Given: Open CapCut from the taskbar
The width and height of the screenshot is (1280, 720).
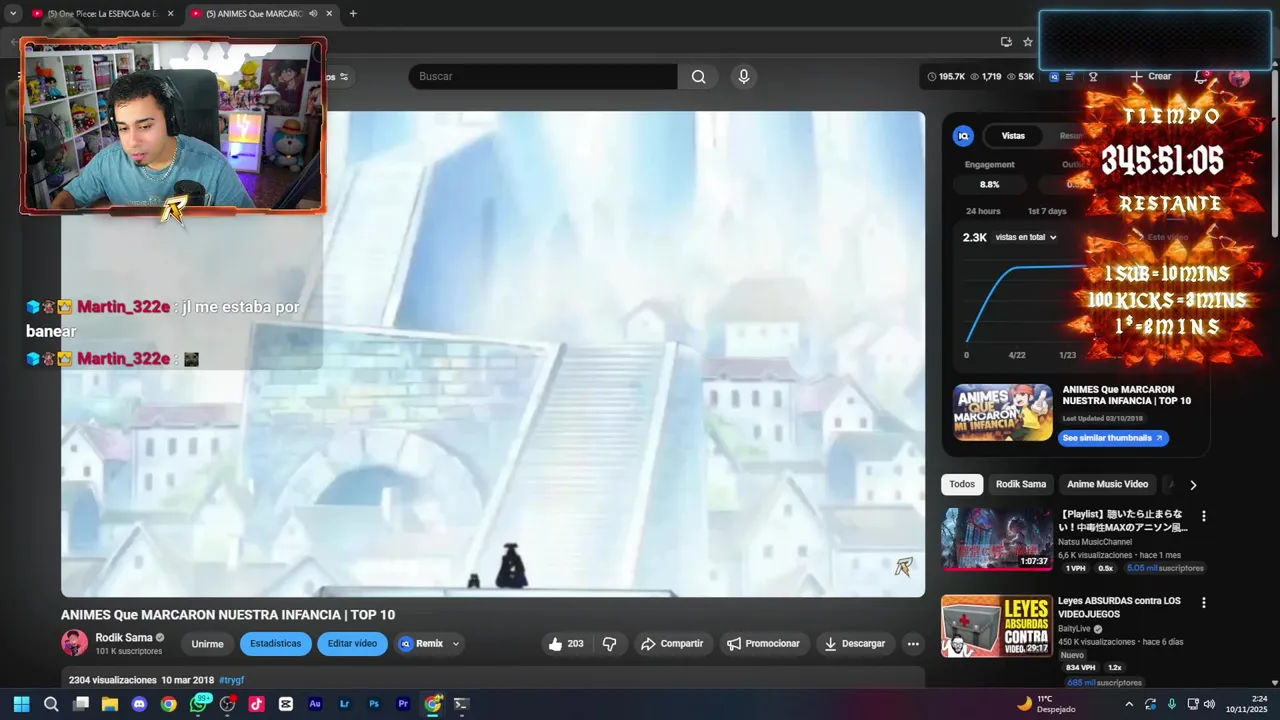Looking at the screenshot, I should click(286, 704).
